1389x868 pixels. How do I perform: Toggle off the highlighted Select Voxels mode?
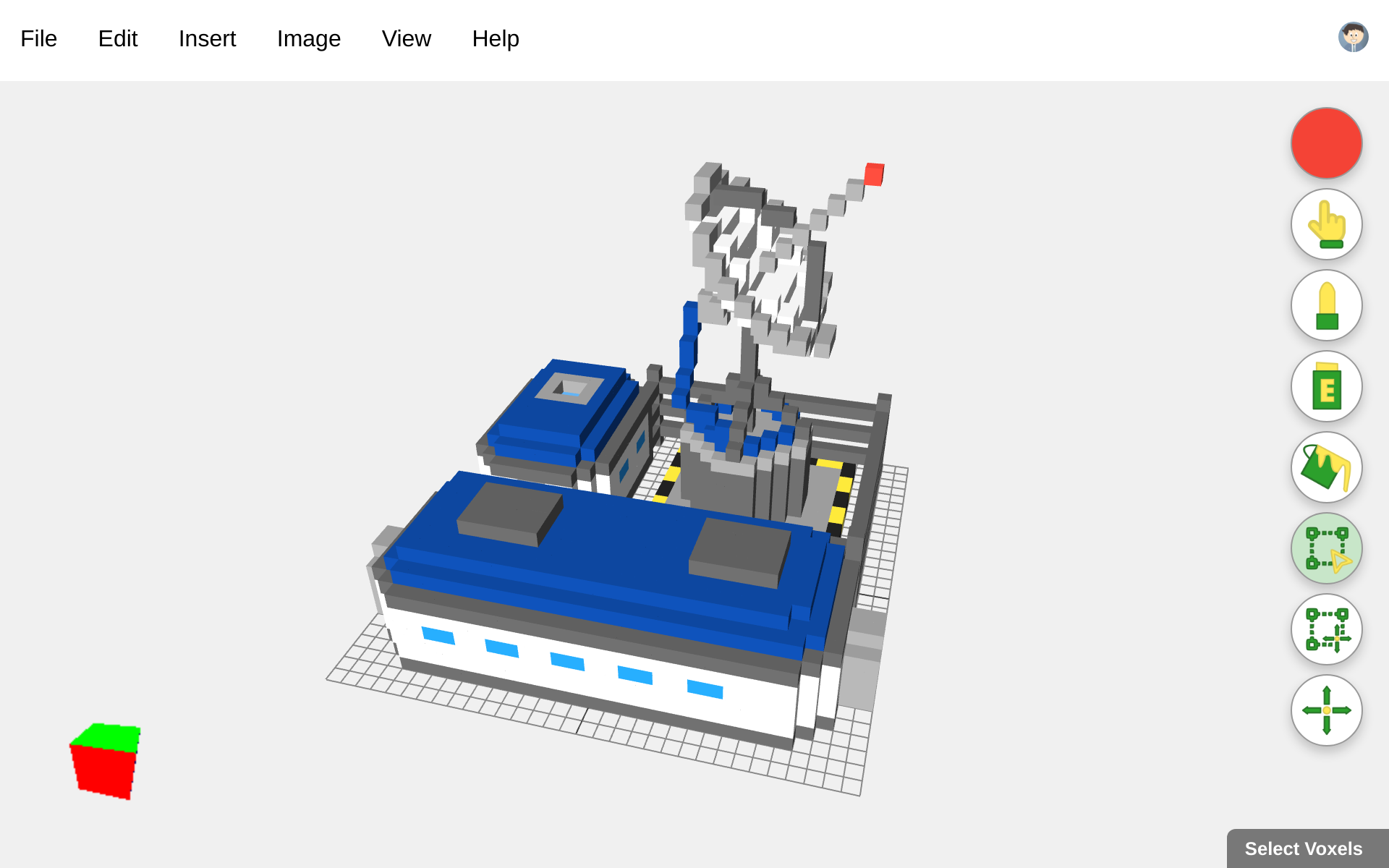[1326, 548]
